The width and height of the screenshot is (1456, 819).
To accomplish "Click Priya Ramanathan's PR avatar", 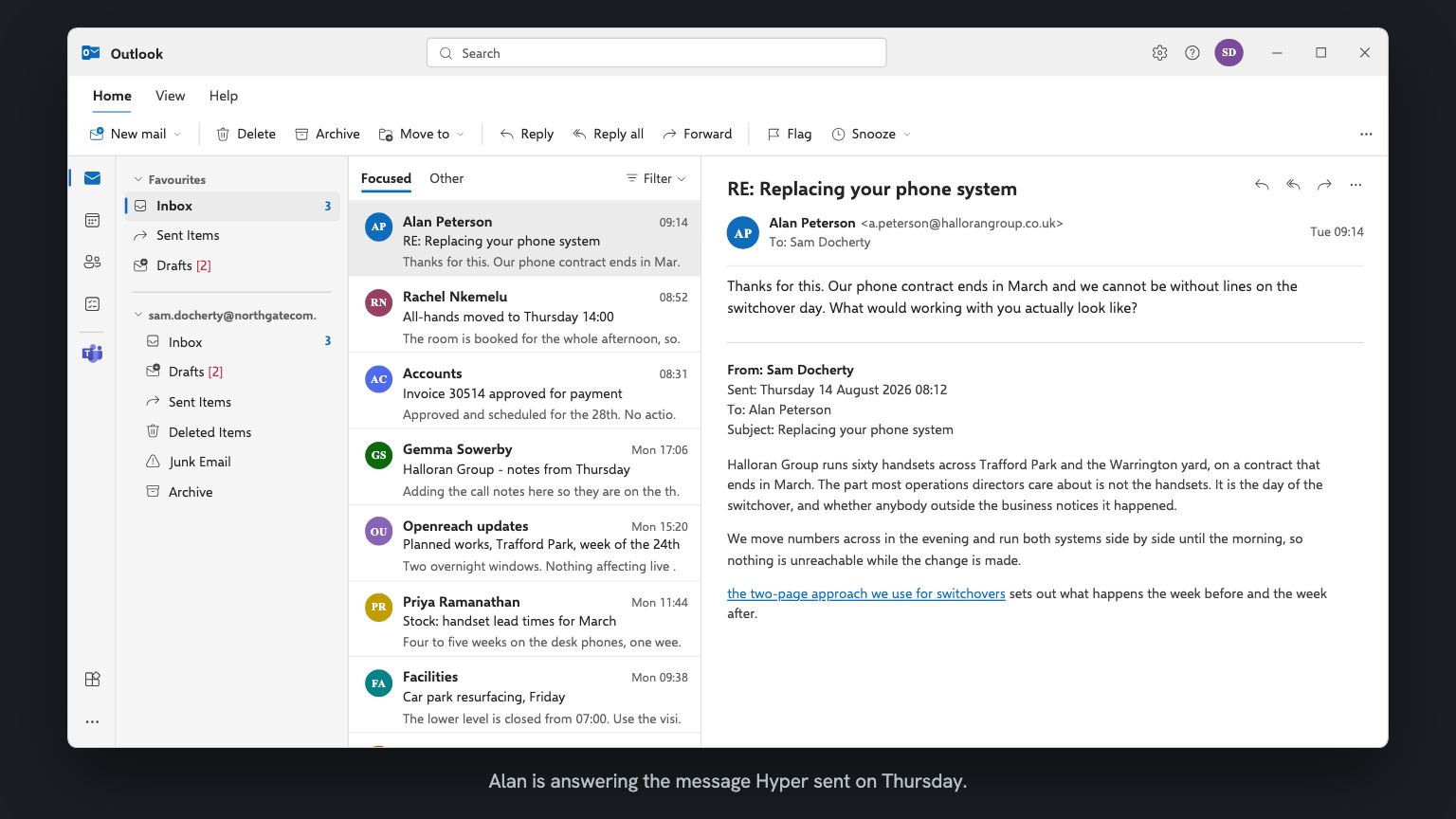I will pos(378,607).
